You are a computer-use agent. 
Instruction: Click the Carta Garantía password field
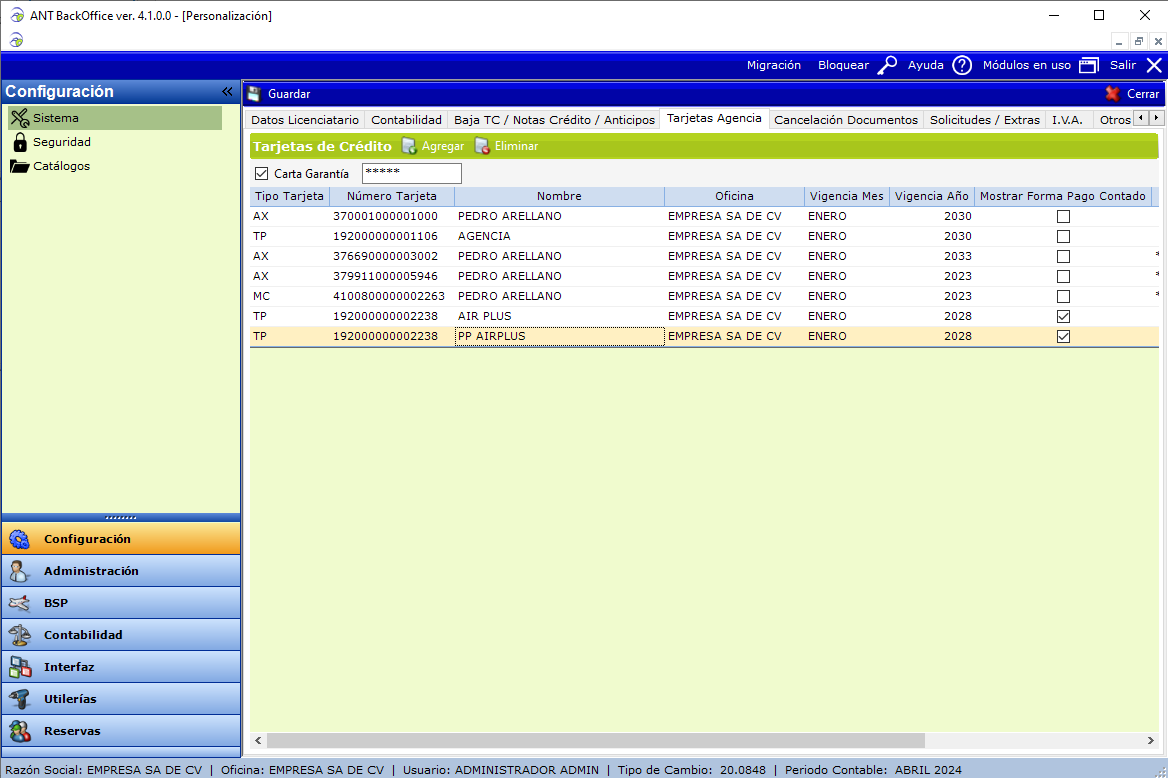click(x=411, y=174)
